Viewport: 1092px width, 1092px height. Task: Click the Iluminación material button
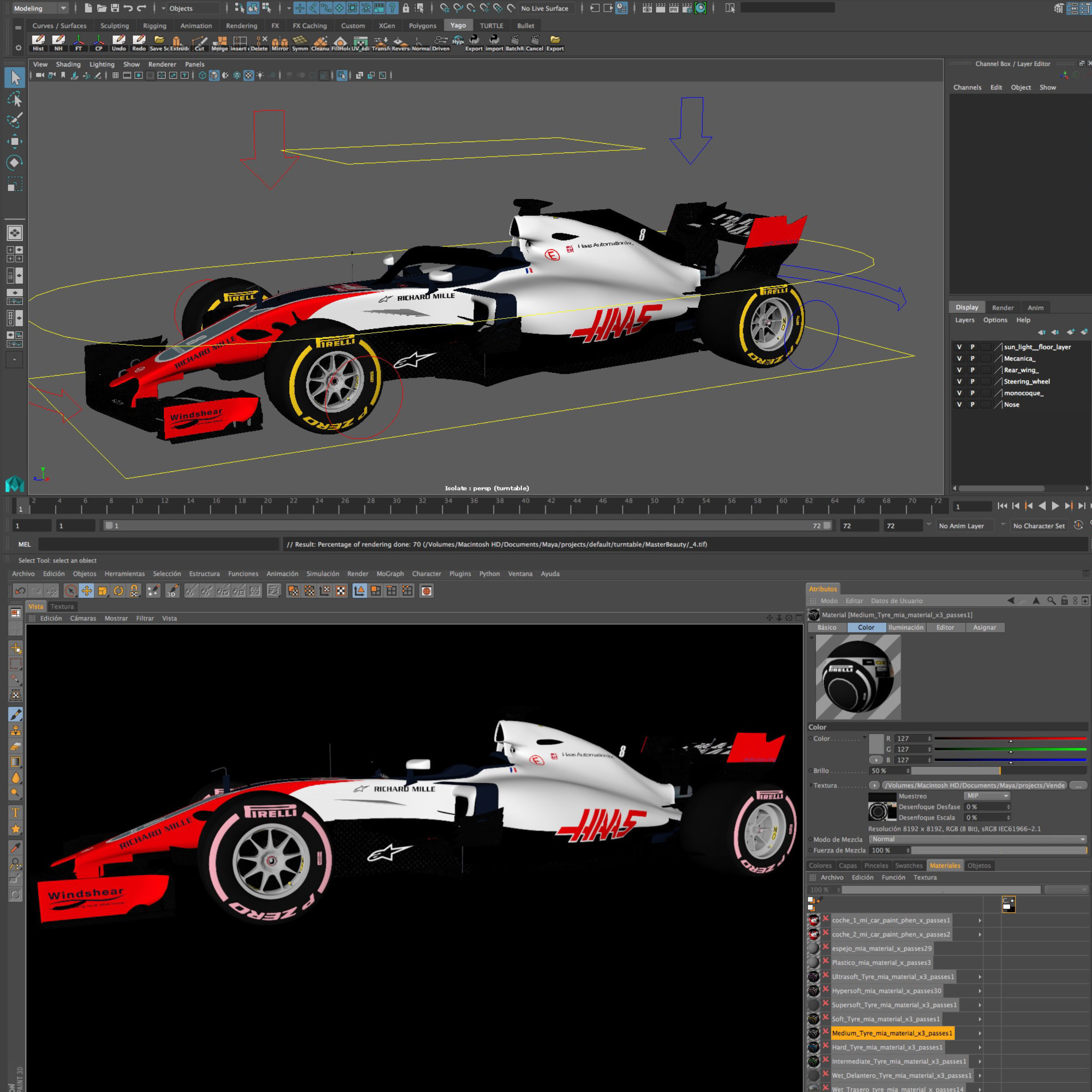point(905,627)
